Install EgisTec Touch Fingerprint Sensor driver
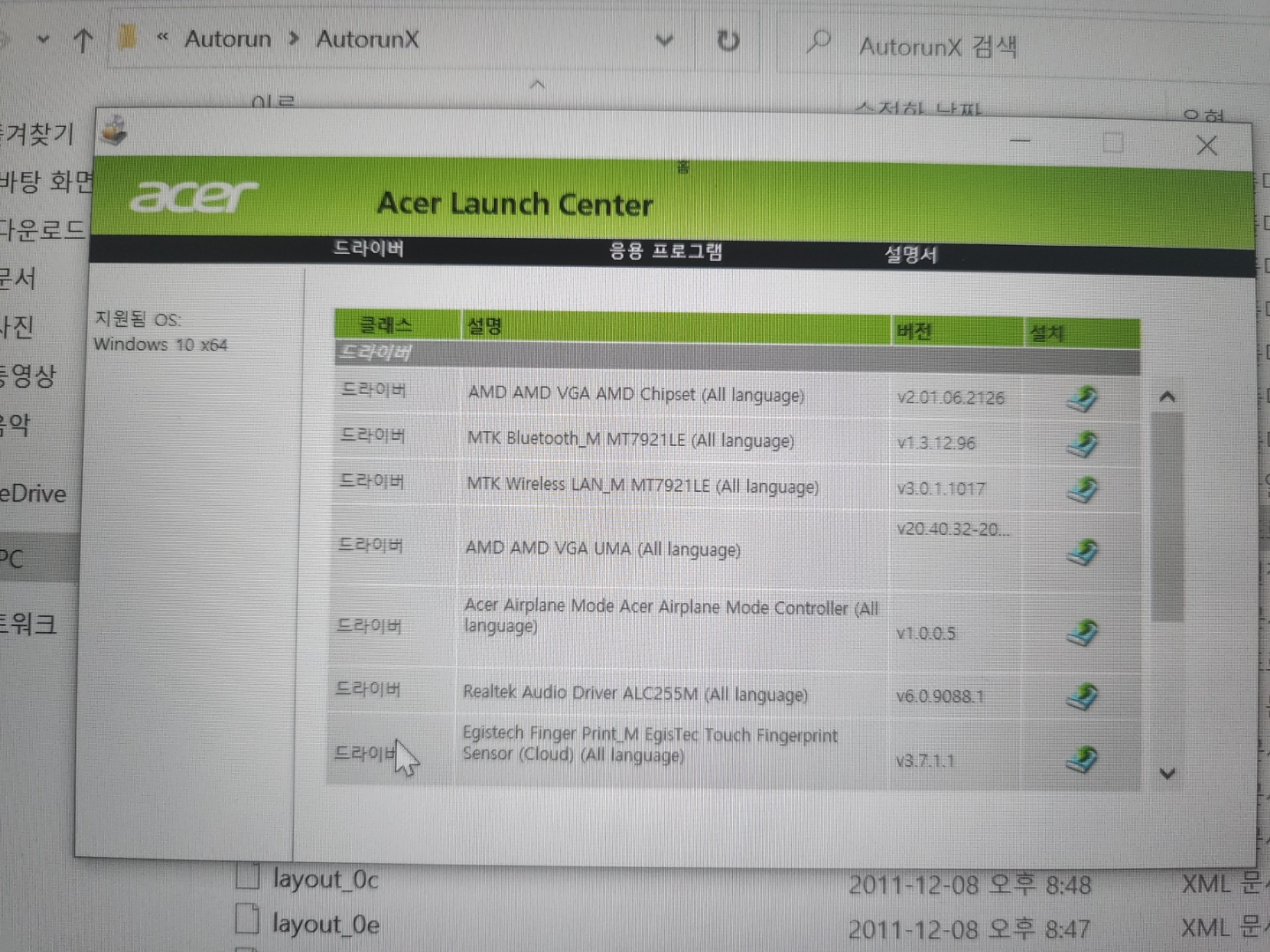The height and width of the screenshot is (952, 1270). tap(1082, 759)
